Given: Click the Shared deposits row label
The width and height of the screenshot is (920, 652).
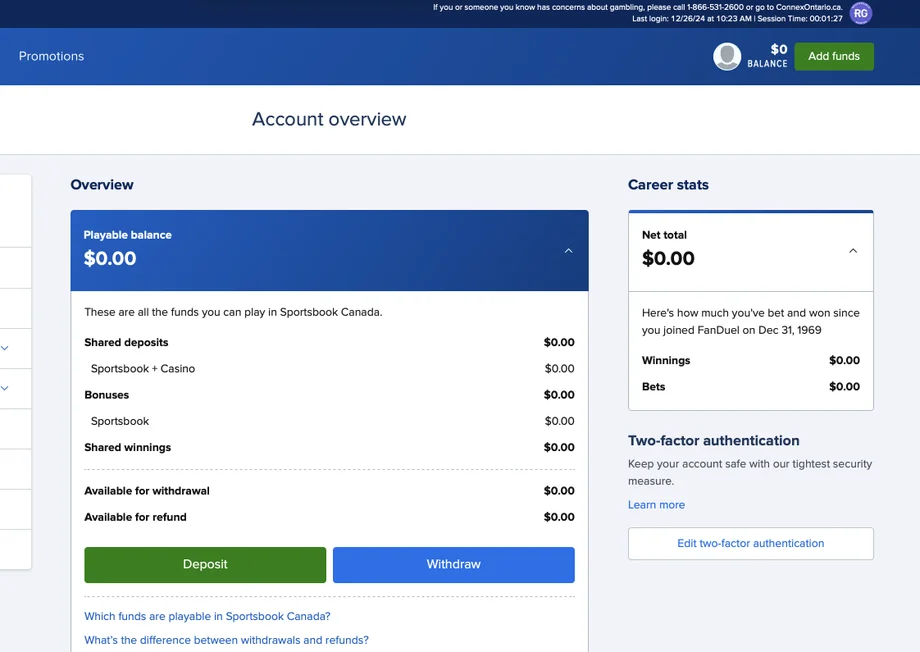Looking at the screenshot, I should tap(126, 342).
